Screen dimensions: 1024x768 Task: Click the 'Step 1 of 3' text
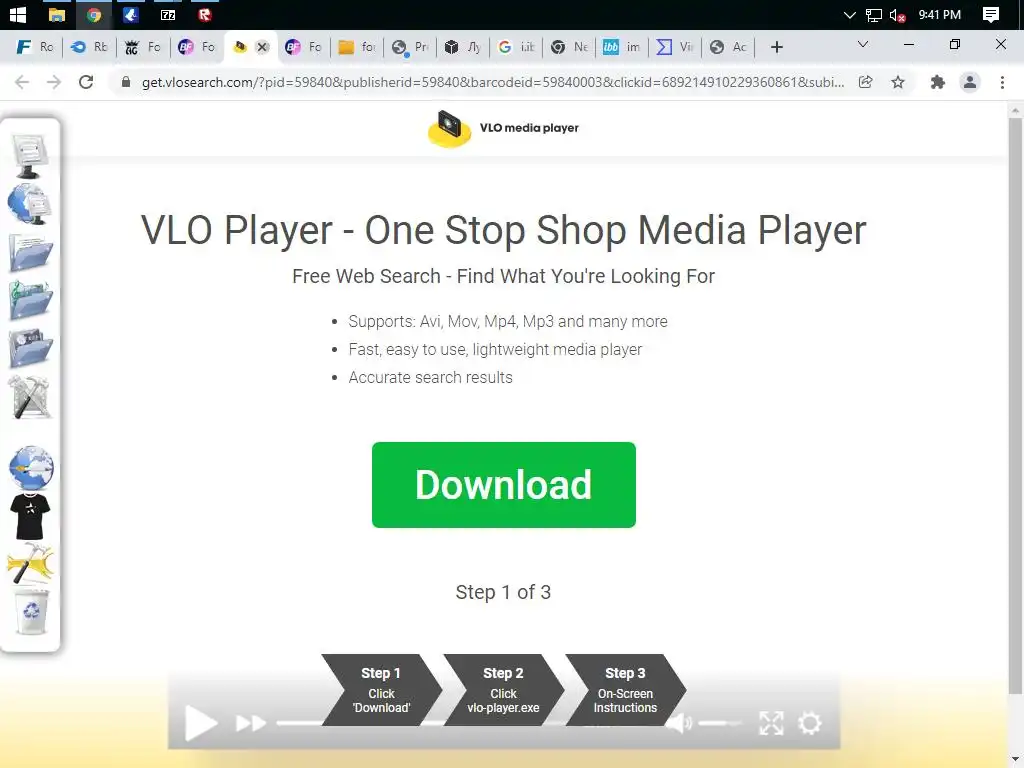504,592
